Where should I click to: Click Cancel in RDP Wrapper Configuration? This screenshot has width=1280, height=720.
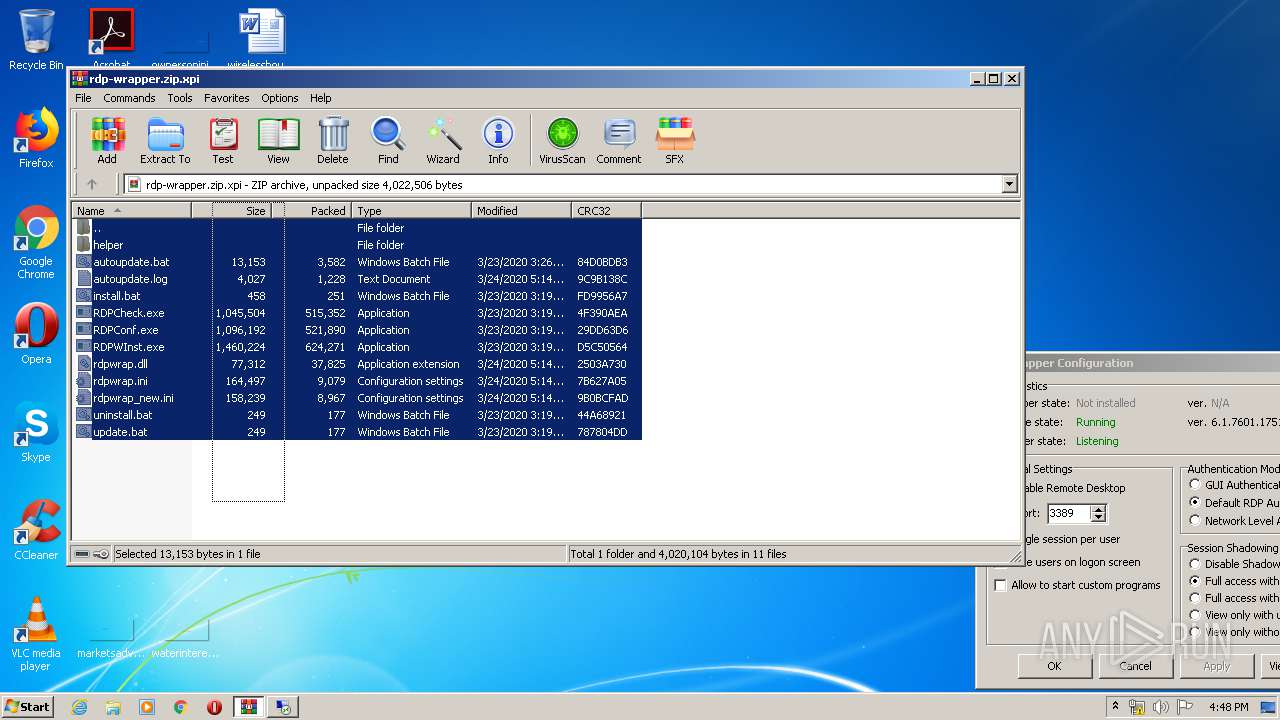tap(1135, 666)
